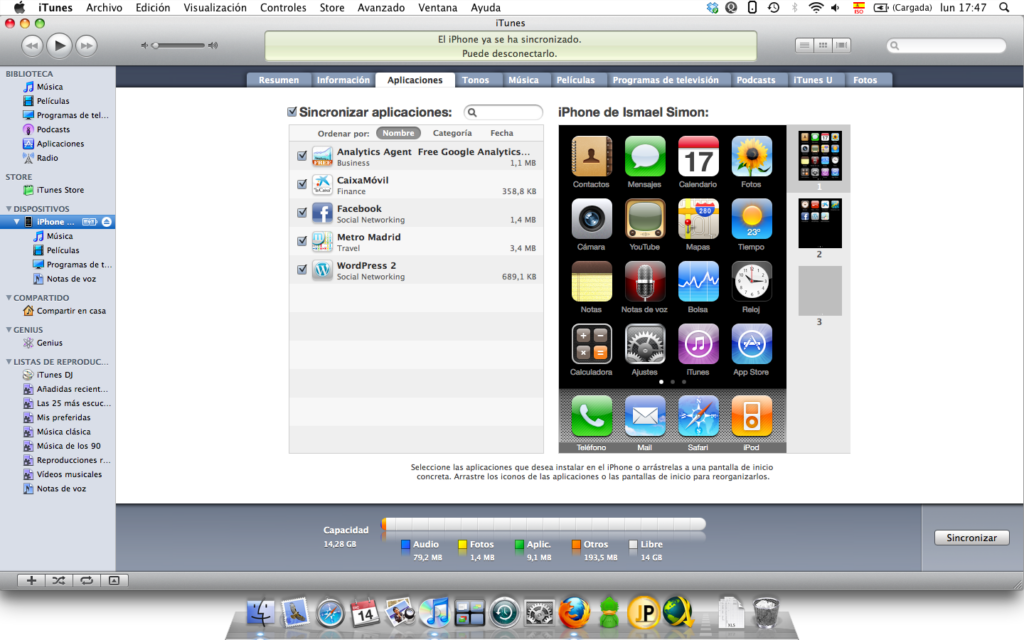
Task: Select the Bolsa stocks app icon
Action: (698, 281)
